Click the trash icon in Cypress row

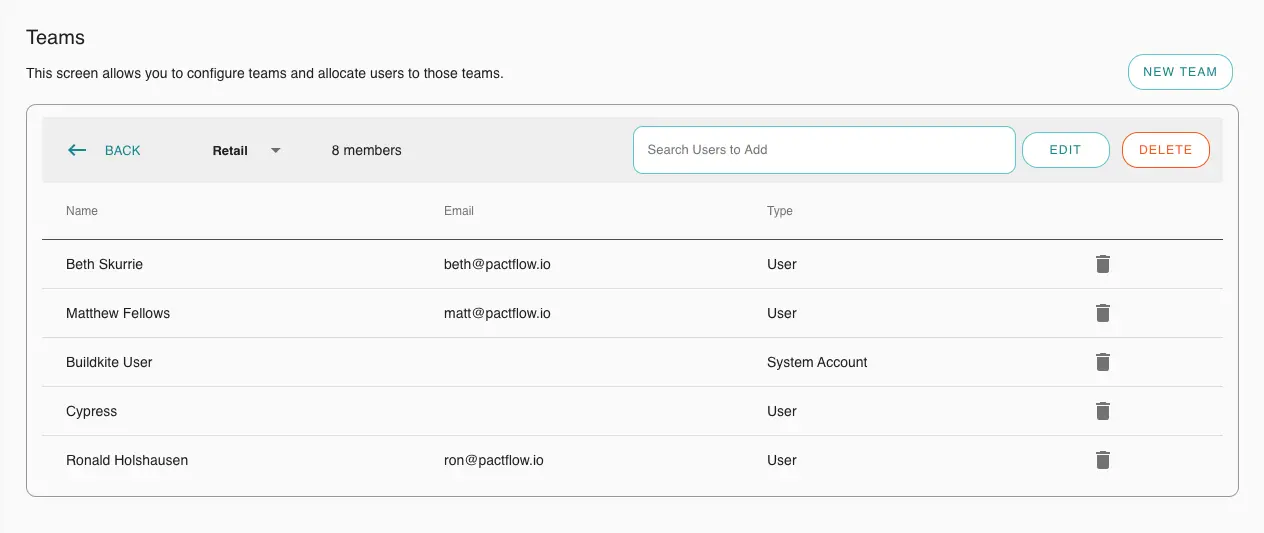tap(1102, 411)
